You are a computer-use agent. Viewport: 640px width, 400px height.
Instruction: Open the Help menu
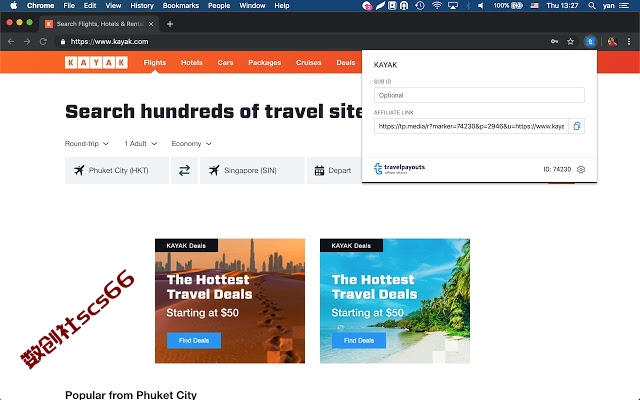tap(282, 5)
